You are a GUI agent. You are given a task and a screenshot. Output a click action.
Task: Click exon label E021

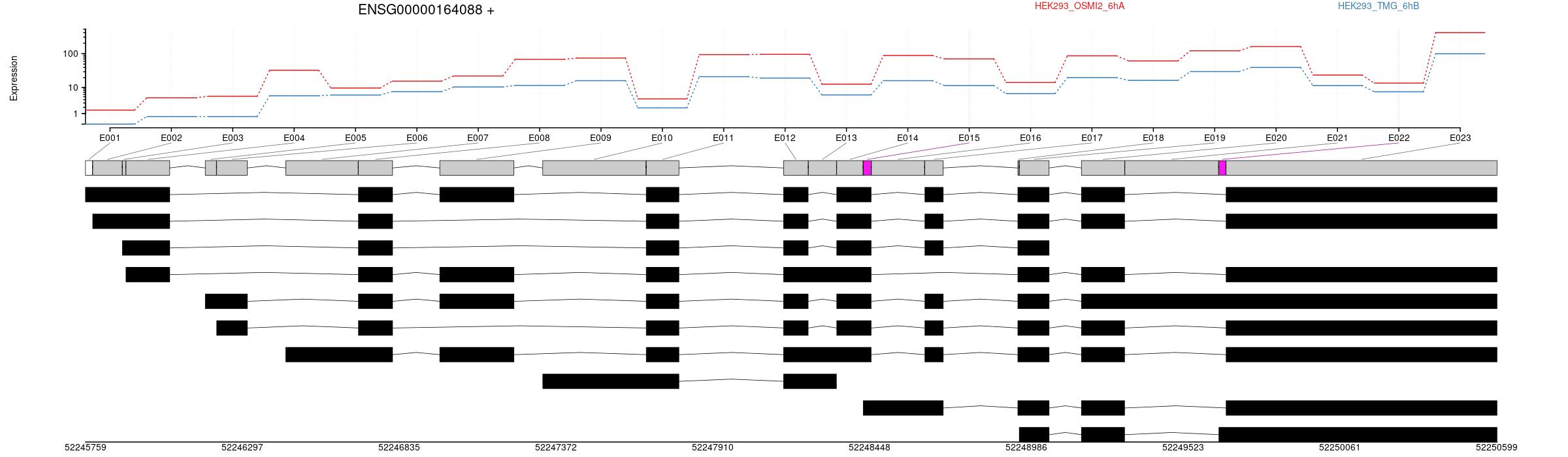click(1337, 138)
